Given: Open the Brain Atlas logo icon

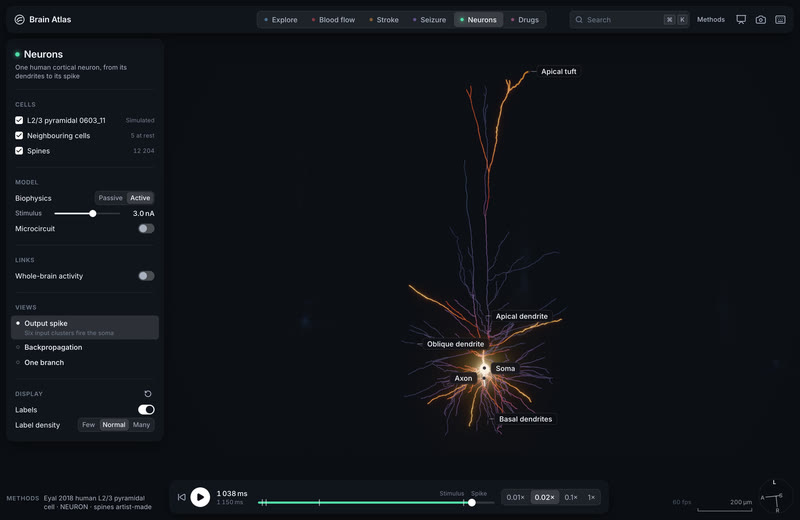Looking at the screenshot, I should (19, 19).
